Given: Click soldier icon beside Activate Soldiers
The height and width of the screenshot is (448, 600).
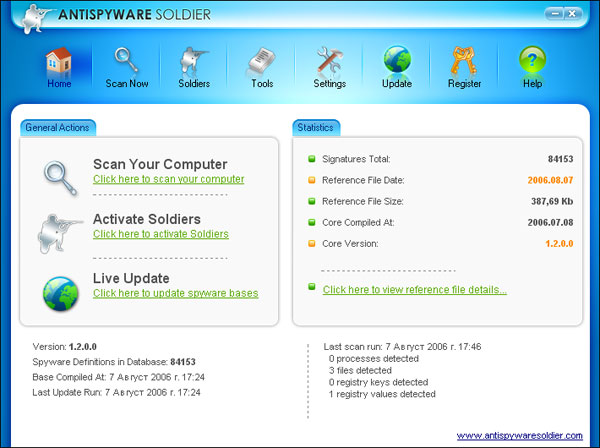Looking at the screenshot, I should (59, 233).
